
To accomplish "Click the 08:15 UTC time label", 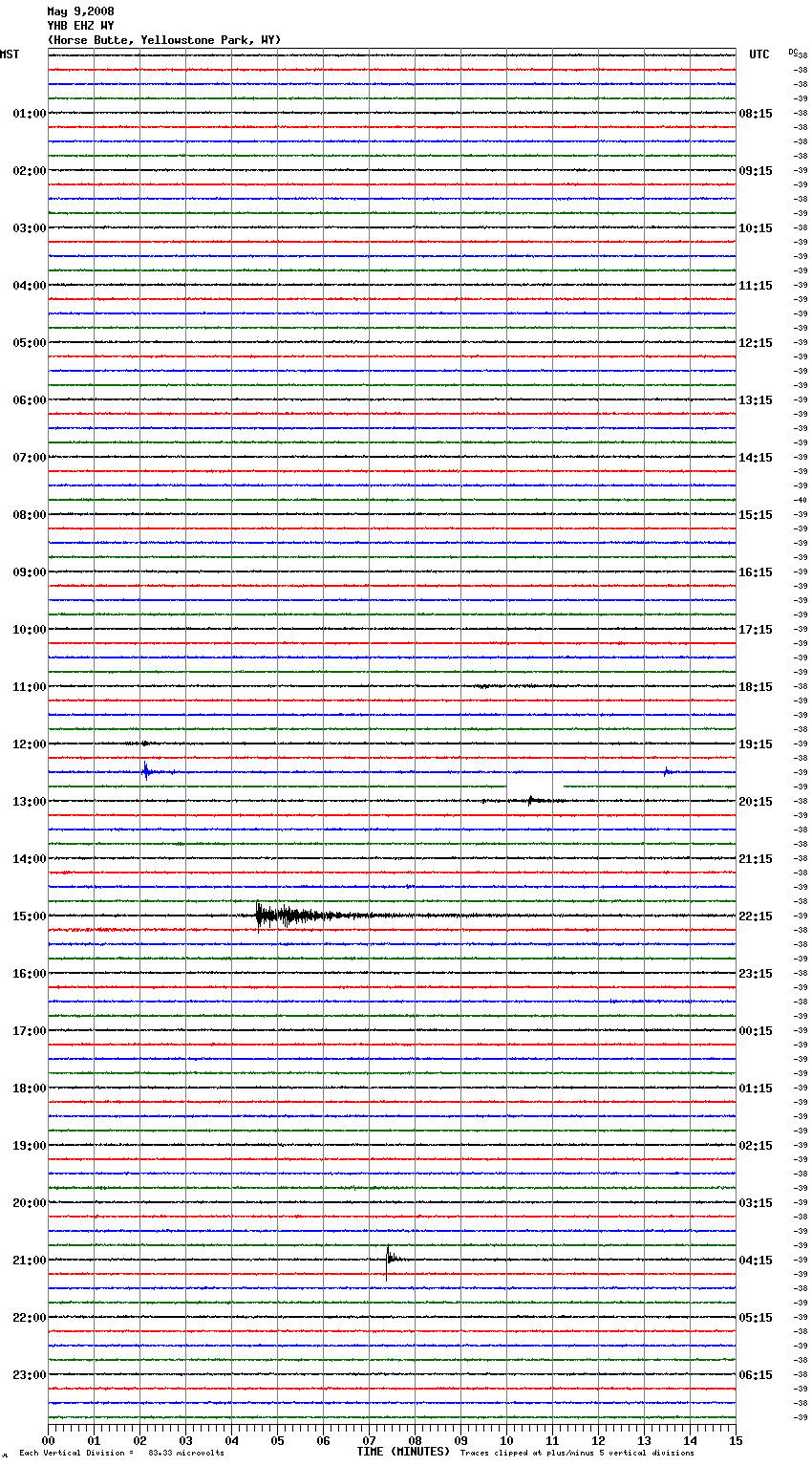I will 756,114.
